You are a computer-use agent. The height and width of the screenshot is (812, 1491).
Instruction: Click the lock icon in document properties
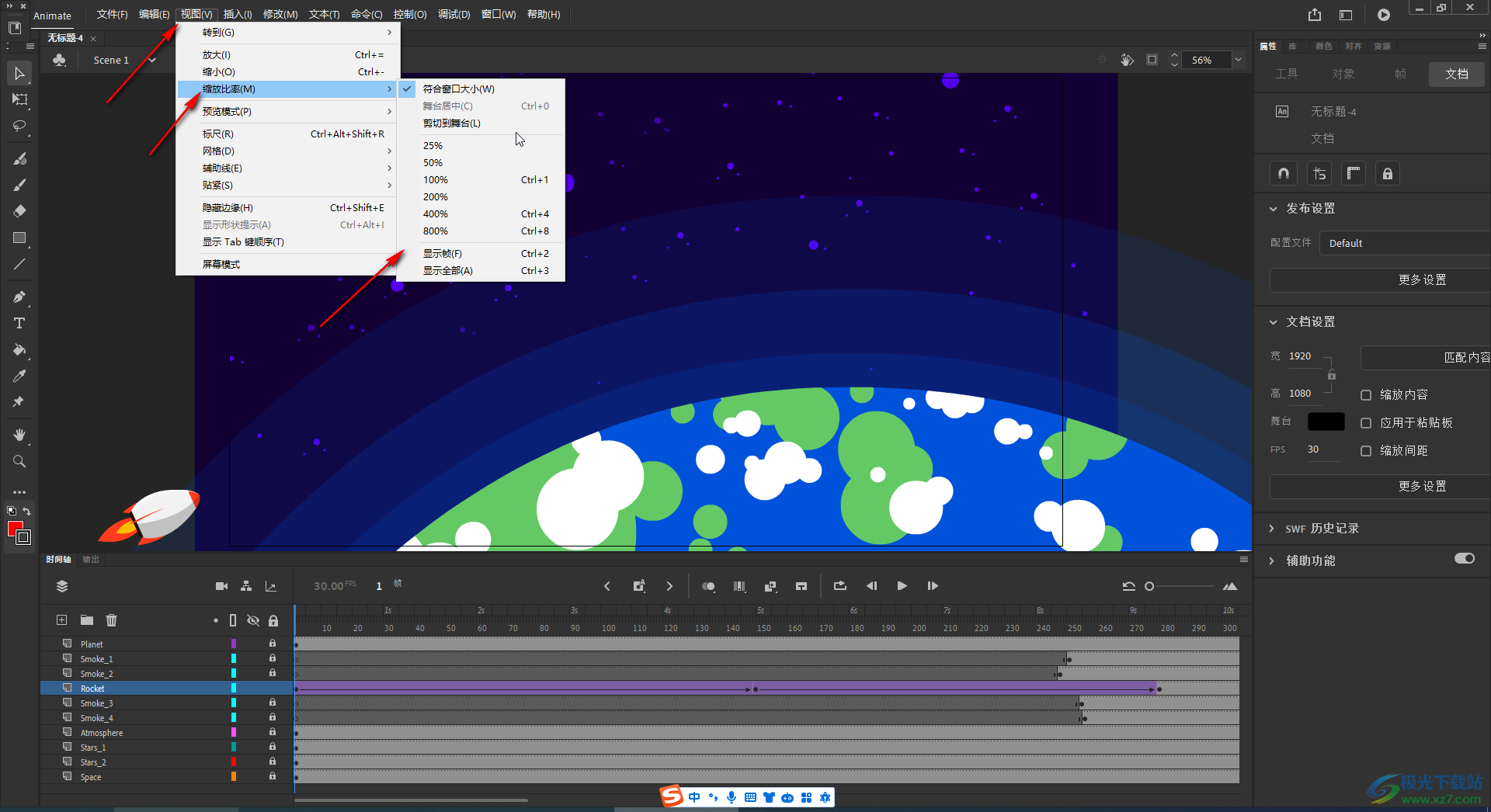(1388, 174)
